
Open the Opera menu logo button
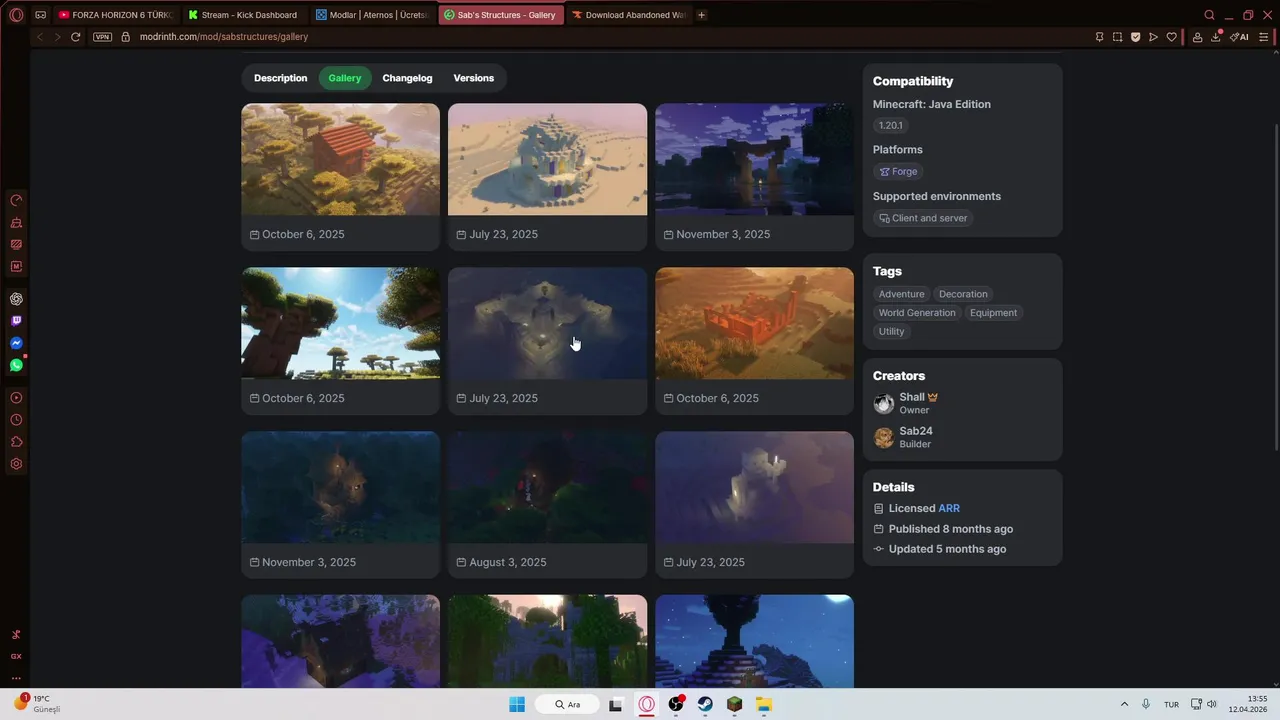16,15
